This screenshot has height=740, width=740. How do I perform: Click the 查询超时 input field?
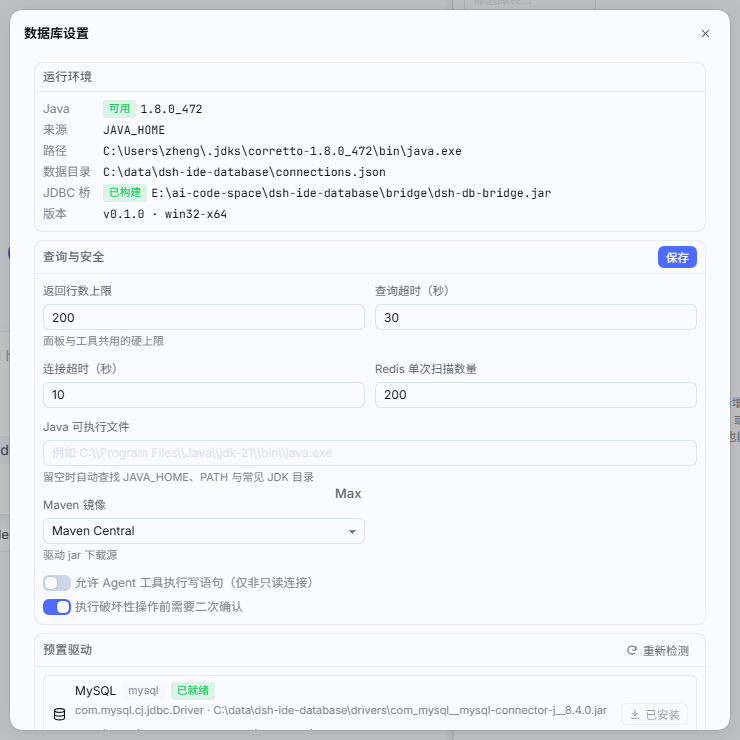[535, 317]
